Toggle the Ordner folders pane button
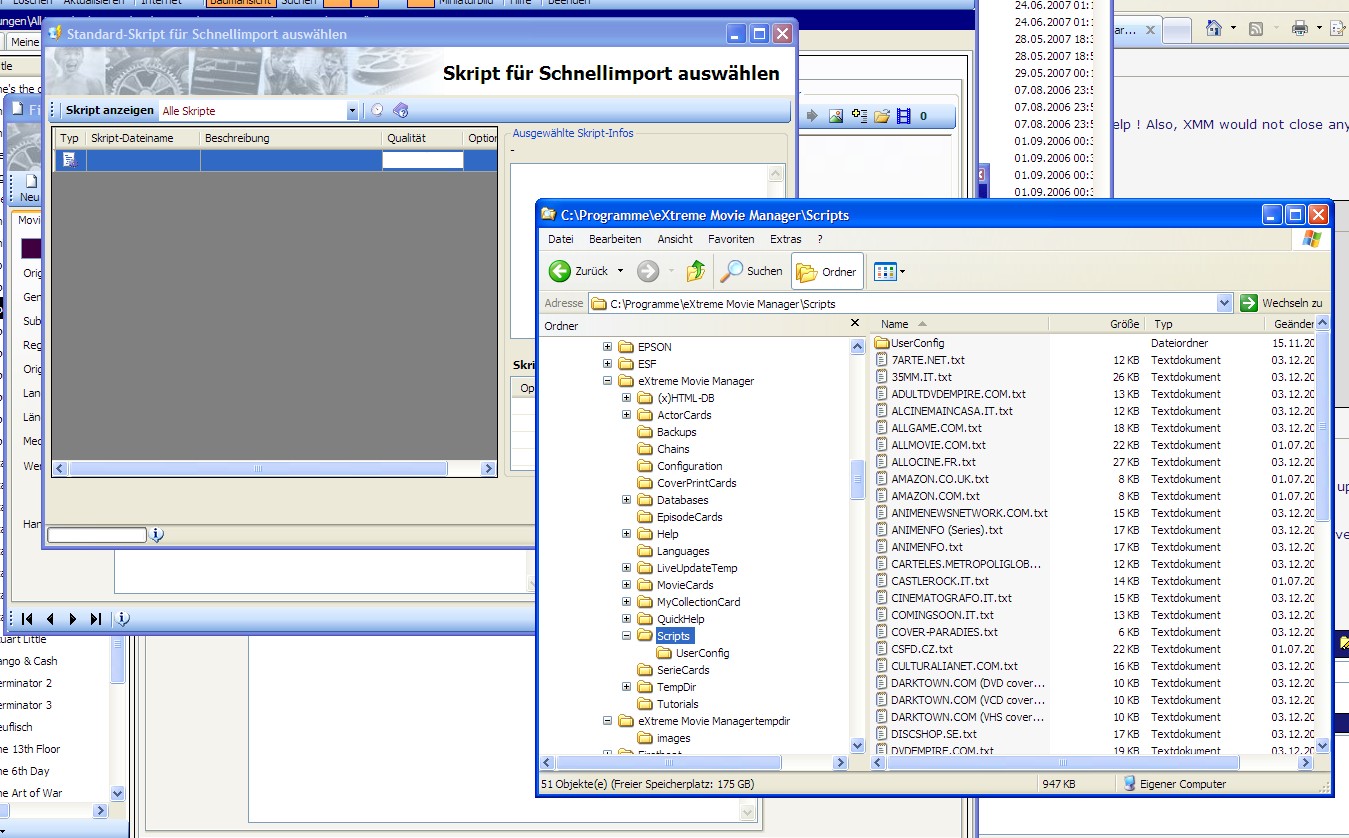Image resolution: width=1349 pixels, height=838 pixels. click(x=826, y=271)
